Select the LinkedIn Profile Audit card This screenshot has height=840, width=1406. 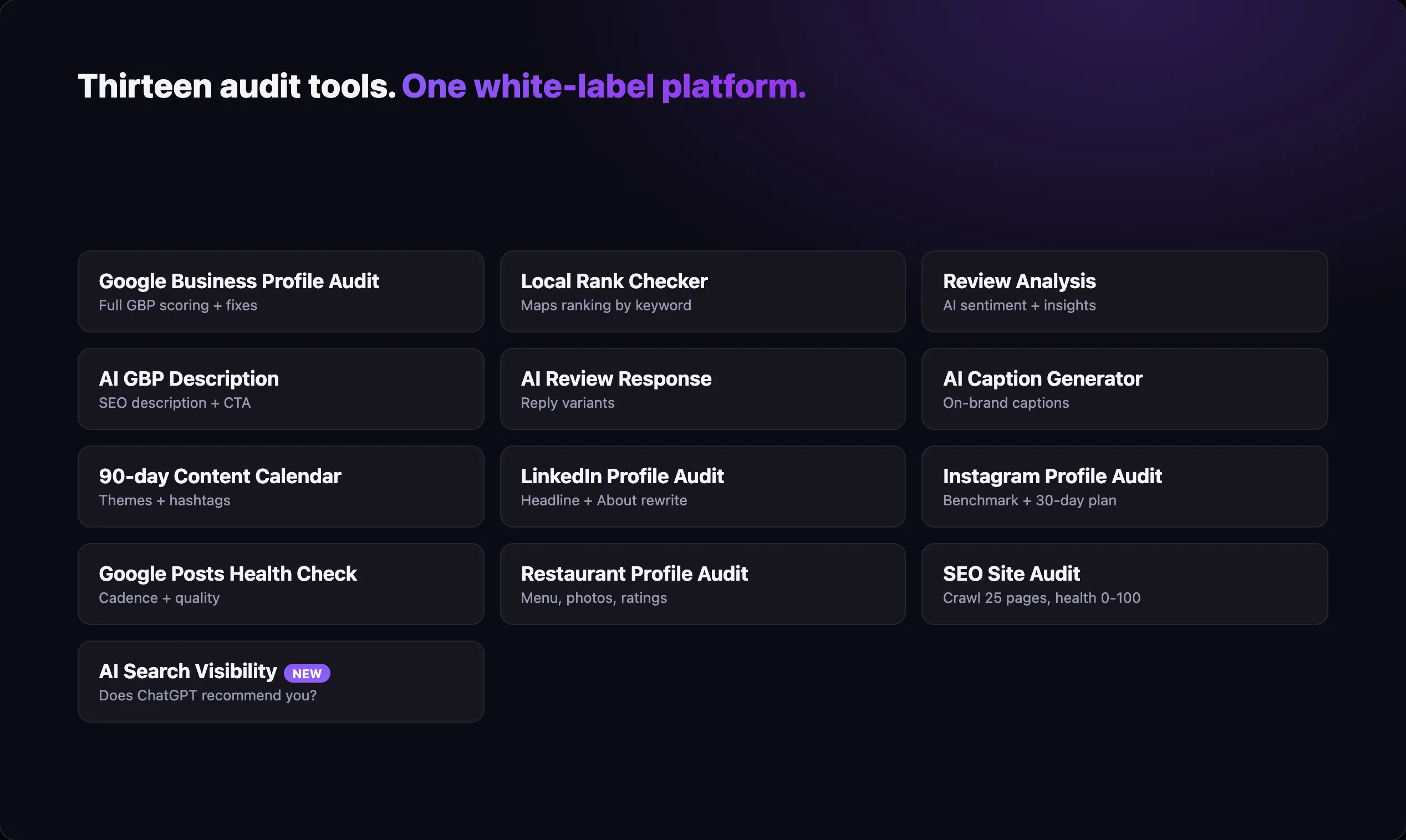[702, 486]
